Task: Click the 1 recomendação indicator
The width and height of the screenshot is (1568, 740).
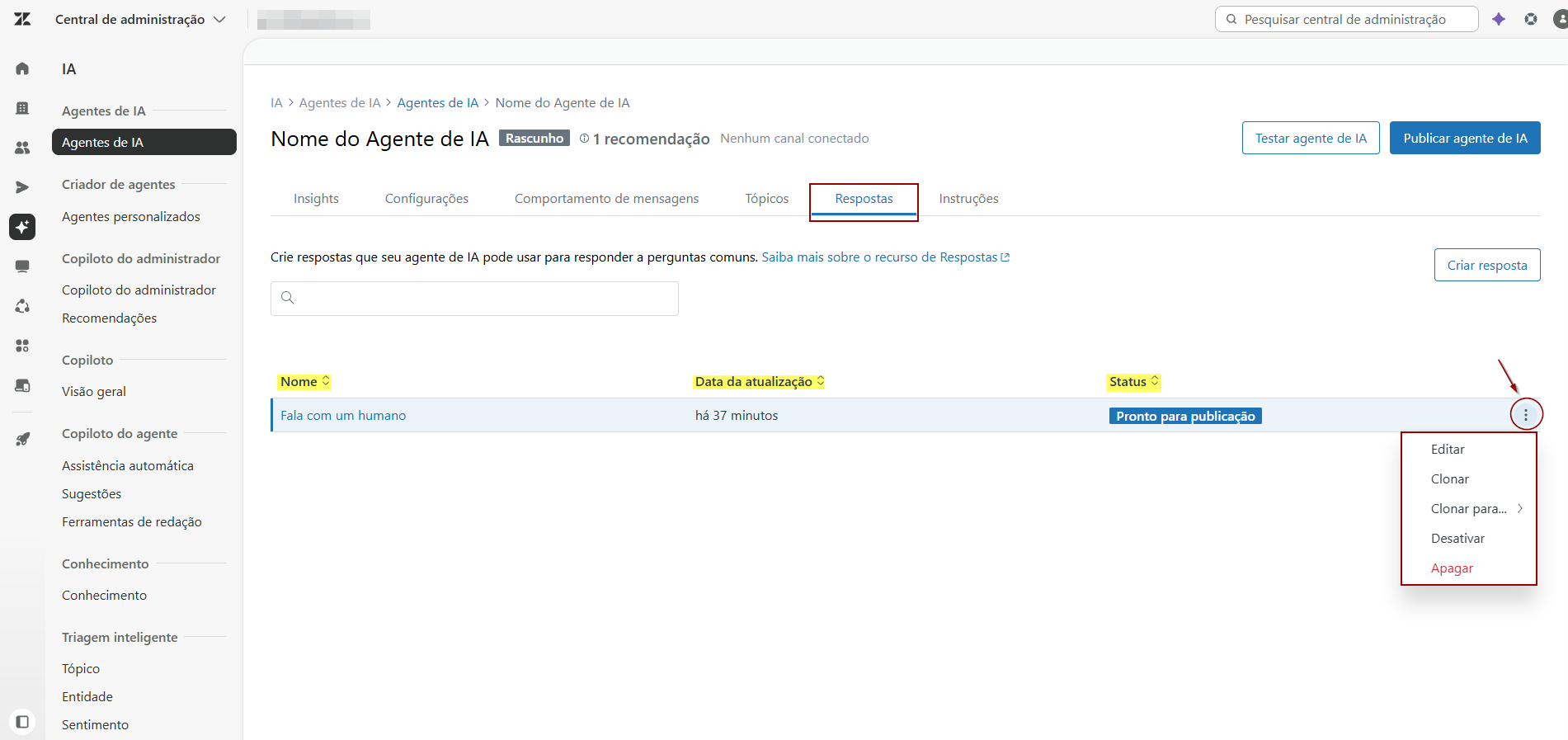Action: point(645,139)
